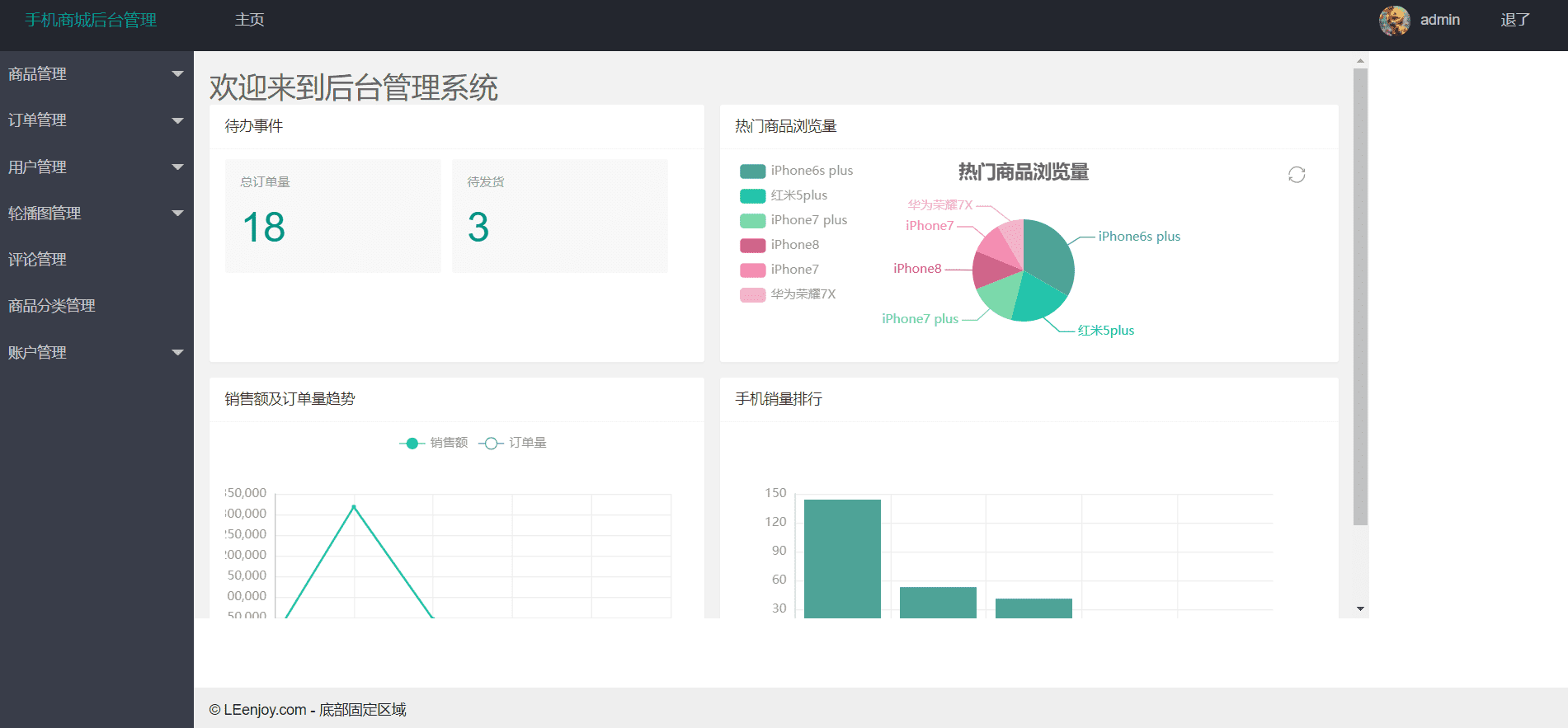This screenshot has width=1568, height=728.
Task: Click the 总订单量 card showing 18
Action: tap(333, 216)
